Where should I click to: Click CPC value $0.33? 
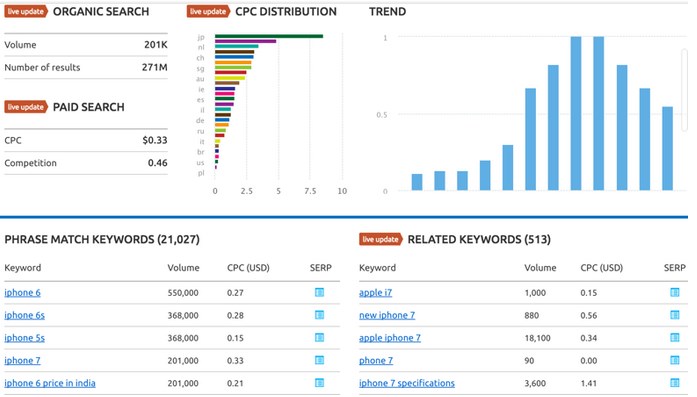coord(155,140)
